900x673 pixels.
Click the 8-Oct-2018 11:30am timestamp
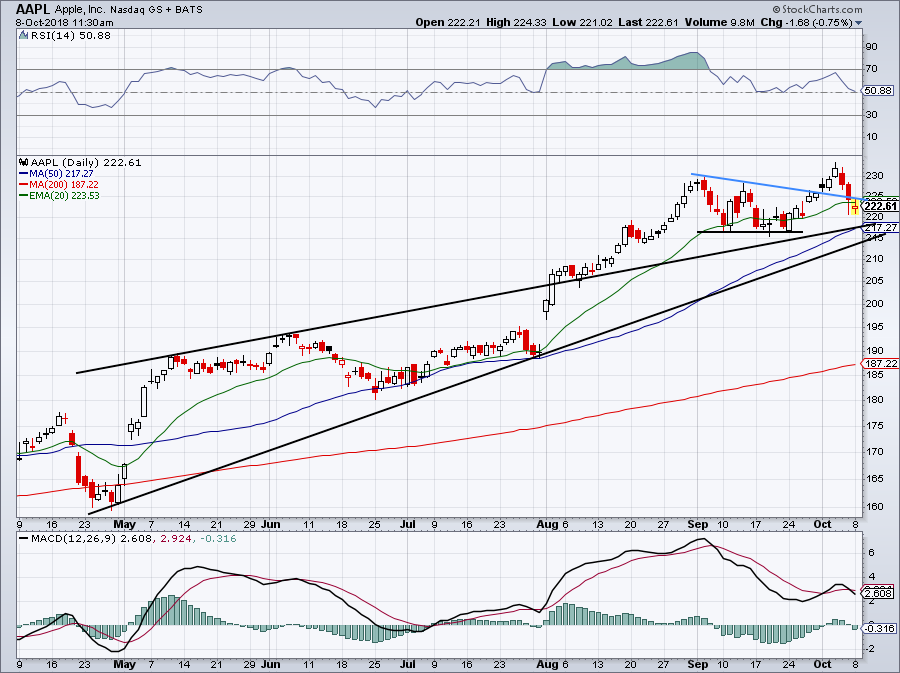point(64,23)
